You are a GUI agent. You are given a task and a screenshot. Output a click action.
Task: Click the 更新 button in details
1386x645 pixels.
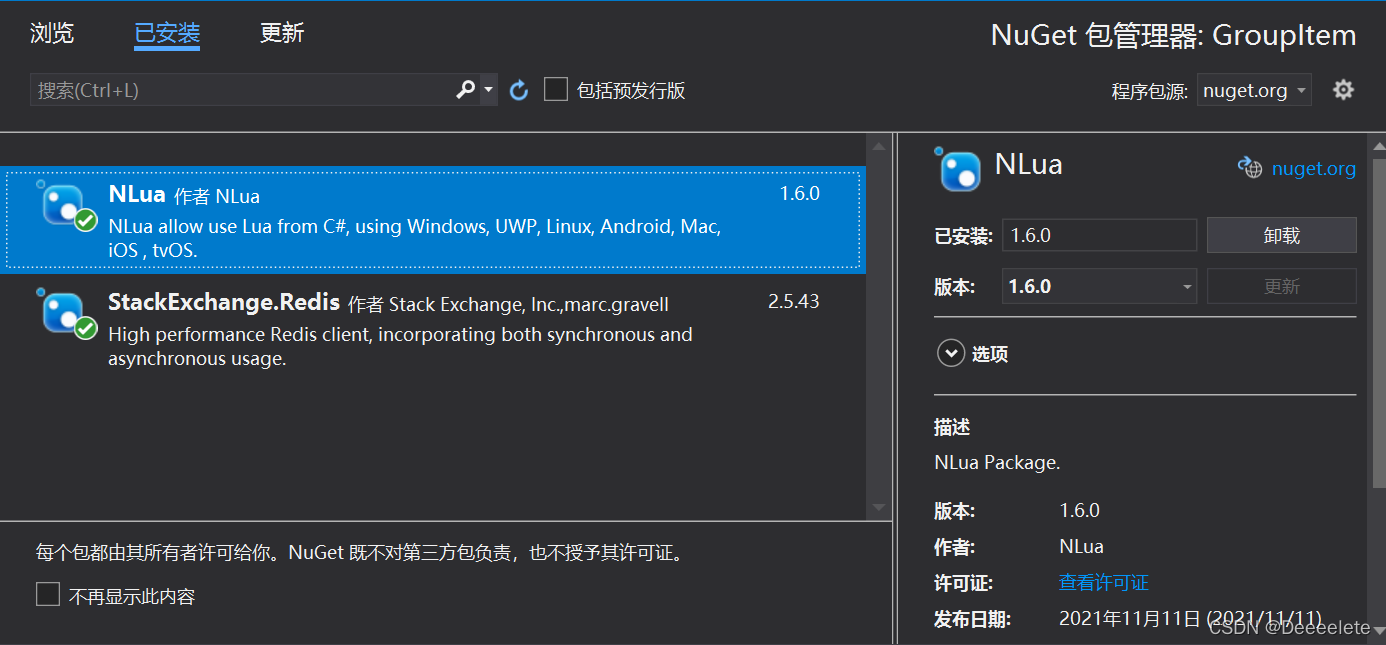[1282, 286]
